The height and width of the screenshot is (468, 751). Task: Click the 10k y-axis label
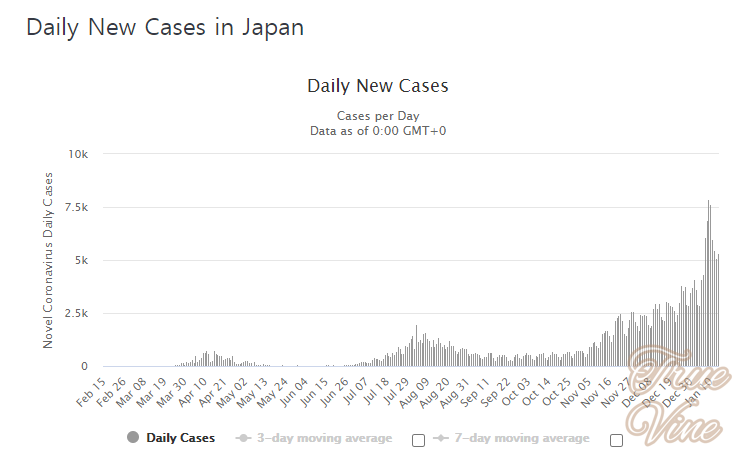[x=79, y=154]
